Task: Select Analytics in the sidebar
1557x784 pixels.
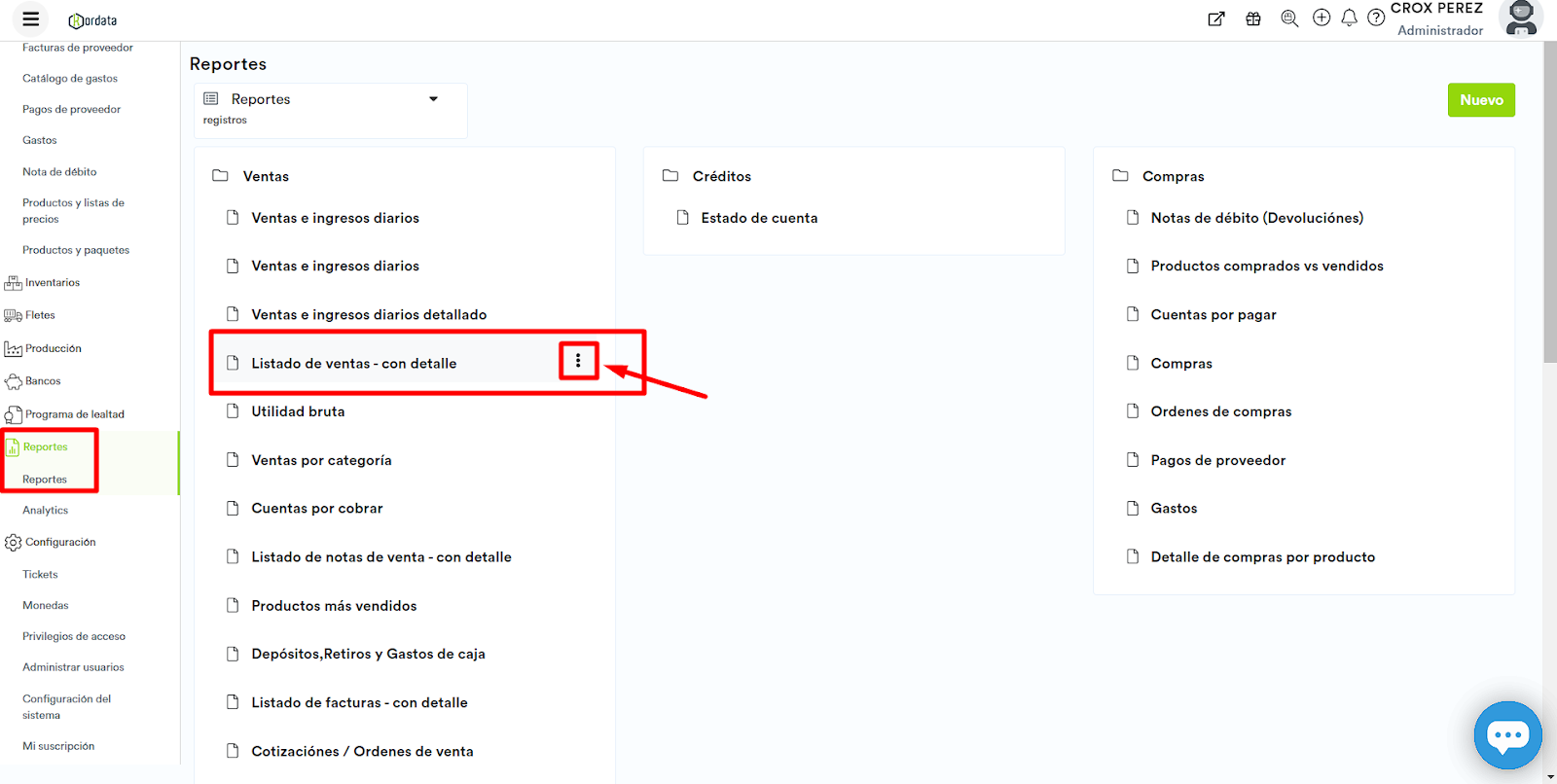Action: (46, 511)
